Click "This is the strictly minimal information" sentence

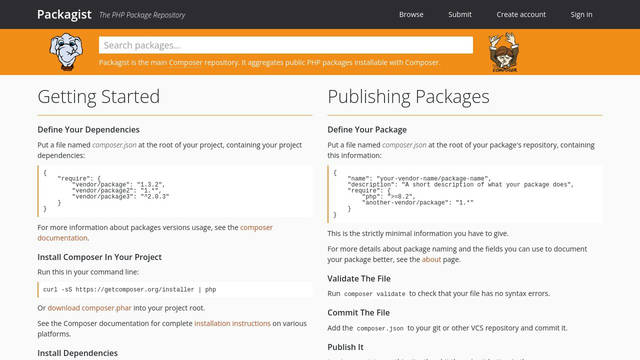(x=418, y=233)
